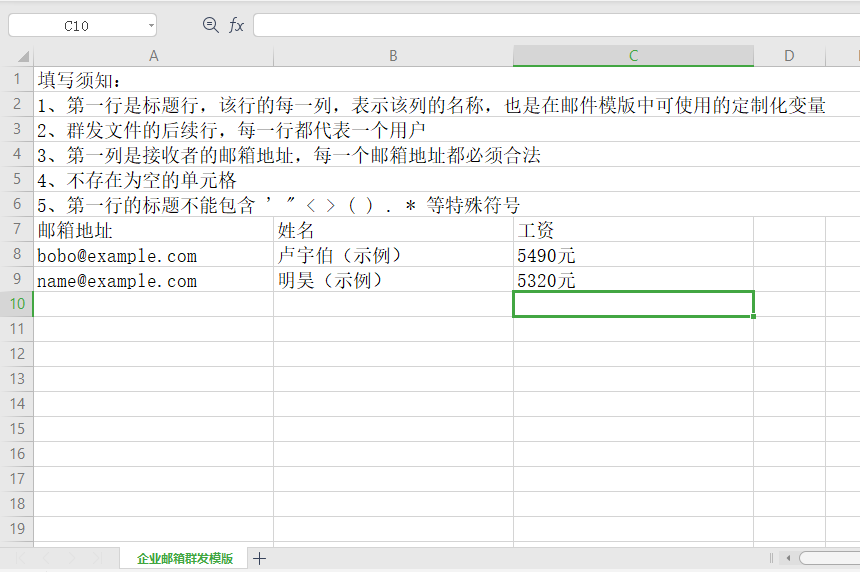The width and height of the screenshot is (860, 572).
Task: Click the fx insert function icon
Action: 236,25
